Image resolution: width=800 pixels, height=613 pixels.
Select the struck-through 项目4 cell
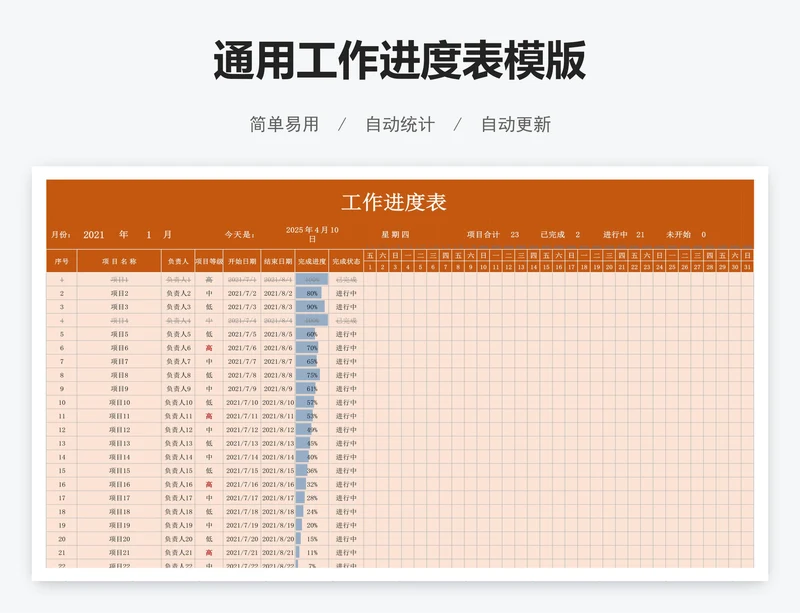(x=119, y=321)
